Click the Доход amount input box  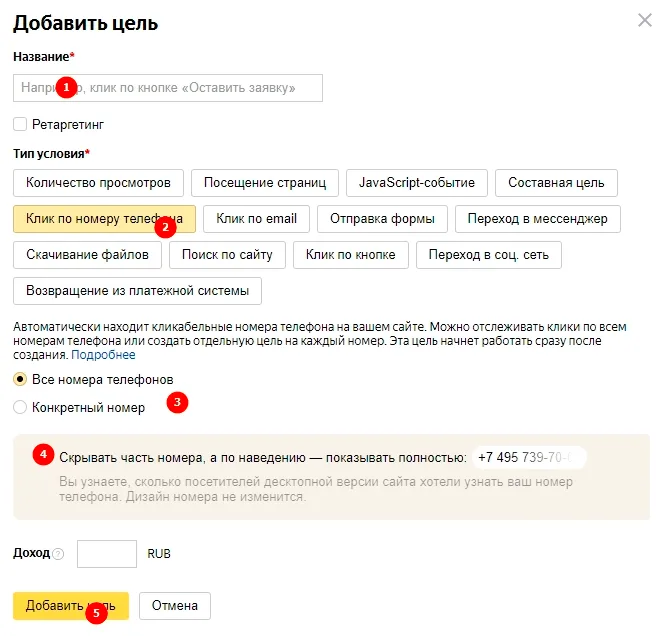coord(107,554)
